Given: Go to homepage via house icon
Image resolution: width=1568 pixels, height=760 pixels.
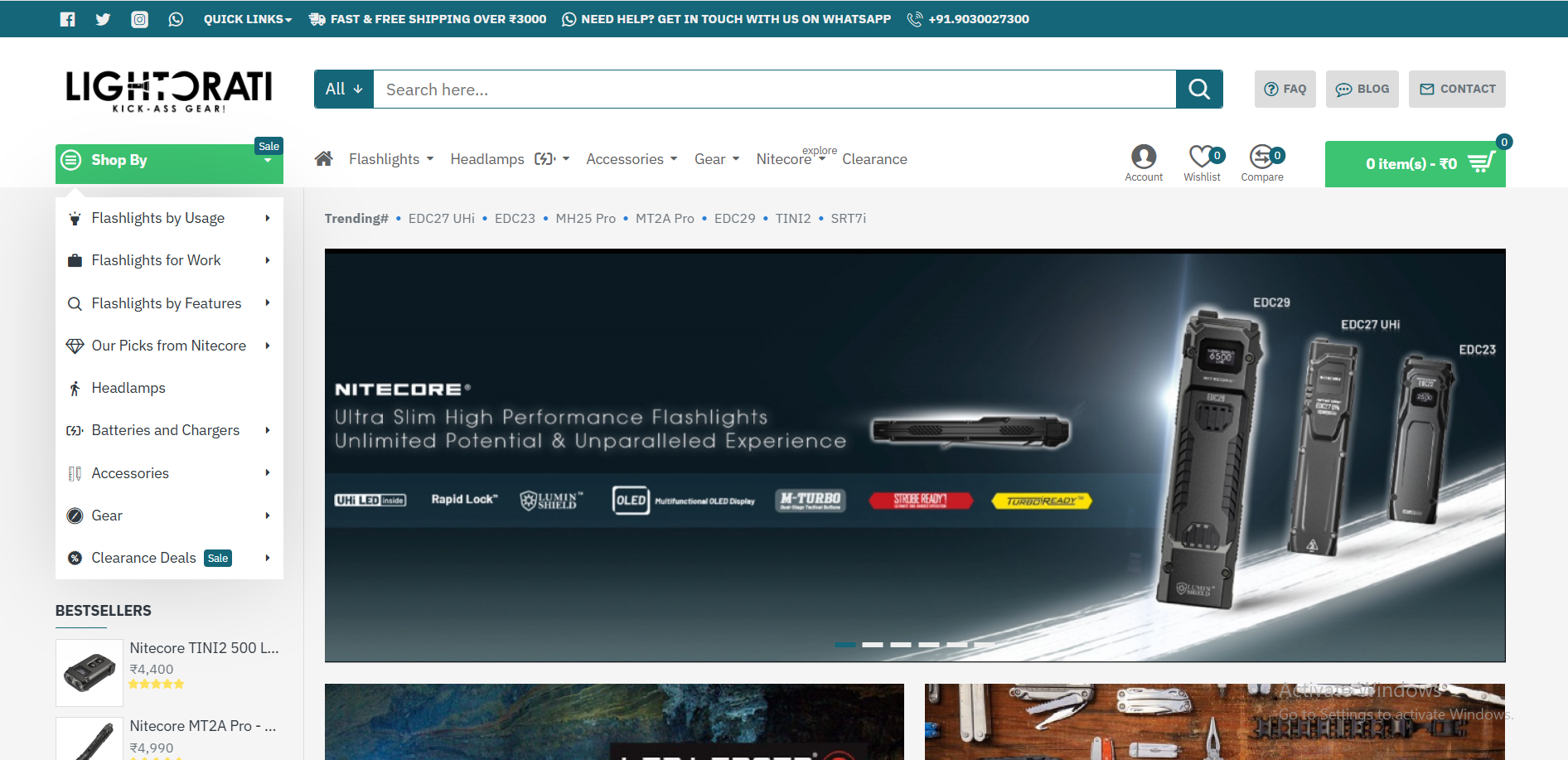Looking at the screenshot, I should click(323, 158).
